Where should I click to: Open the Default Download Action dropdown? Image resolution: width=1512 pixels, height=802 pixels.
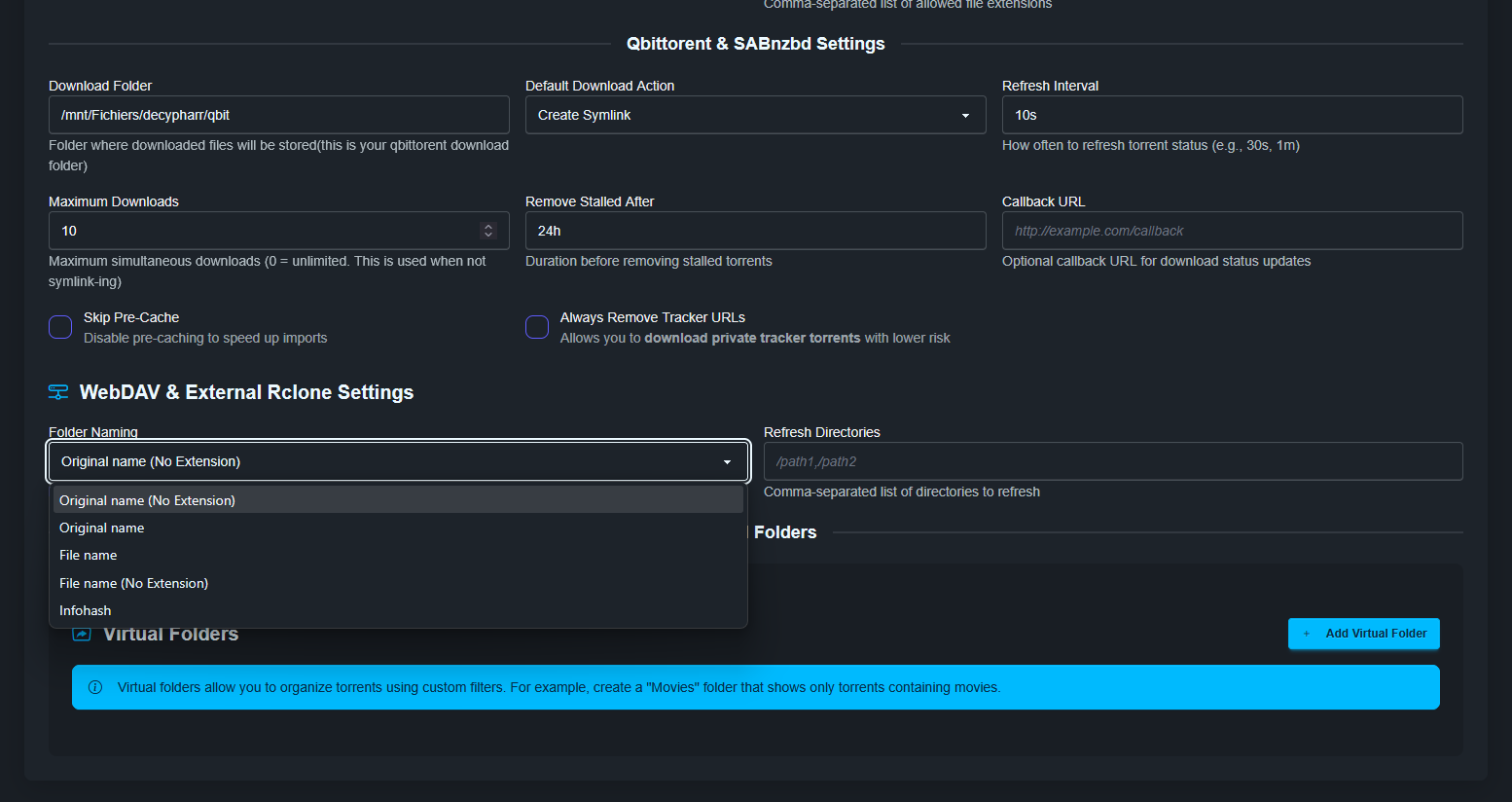755,115
